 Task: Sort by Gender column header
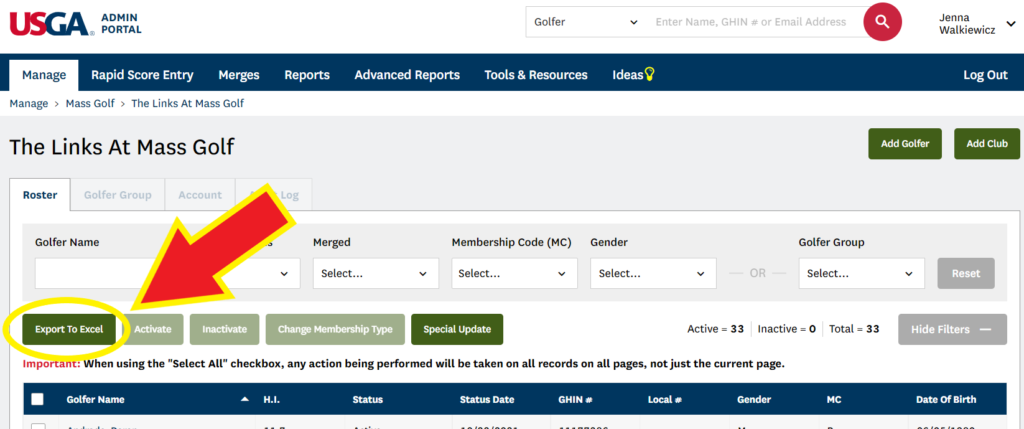[754, 400]
